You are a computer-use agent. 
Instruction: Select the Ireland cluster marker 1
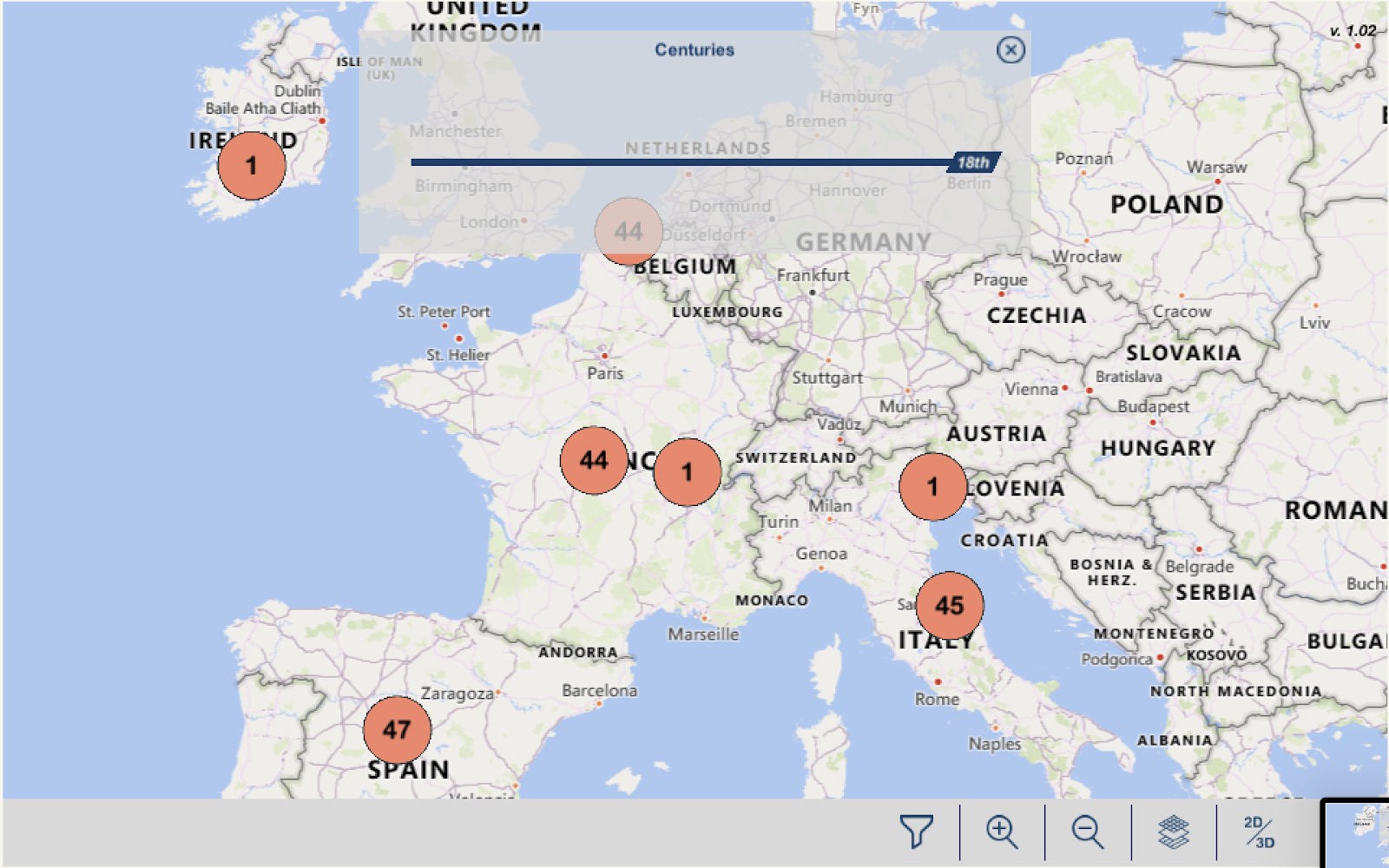pos(252,166)
